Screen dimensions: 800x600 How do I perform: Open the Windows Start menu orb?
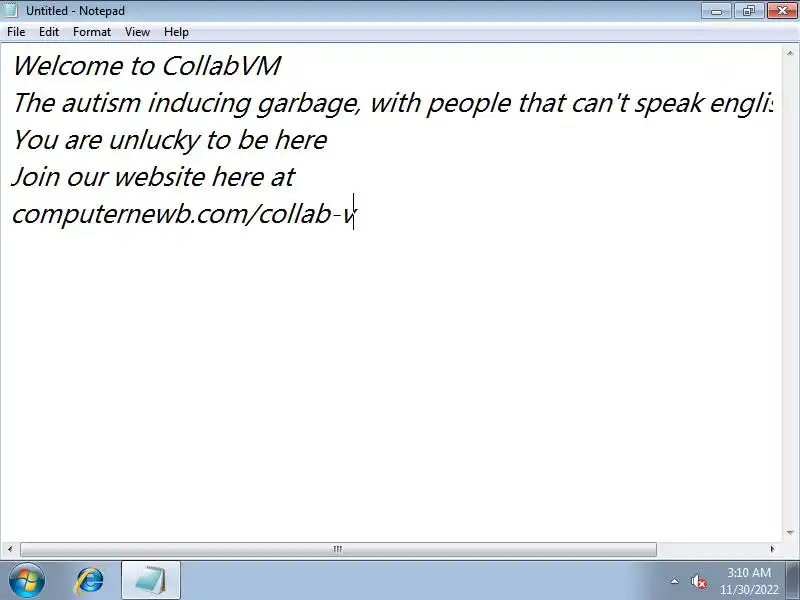[x=27, y=581]
